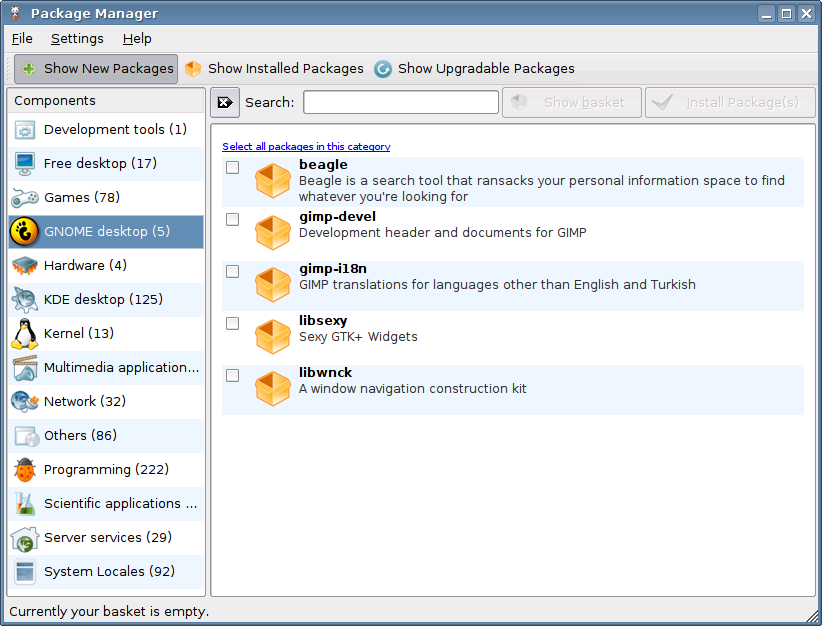Check the gimp-devel package checkbox
Viewport: 822px width, 626px height.
[x=232, y=219]
